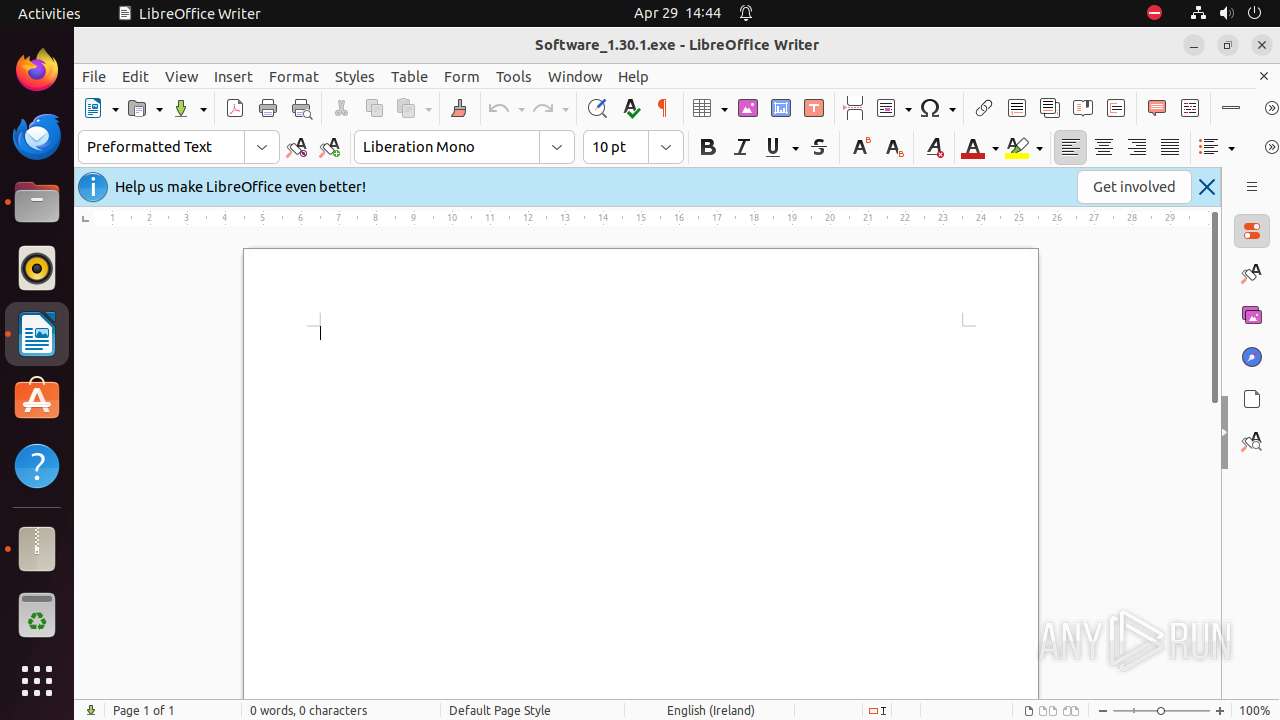This screenshot has height=720, width=1280.
Task: Toggle formatting marks pilcrow
Action: click(x=662, y=108)
